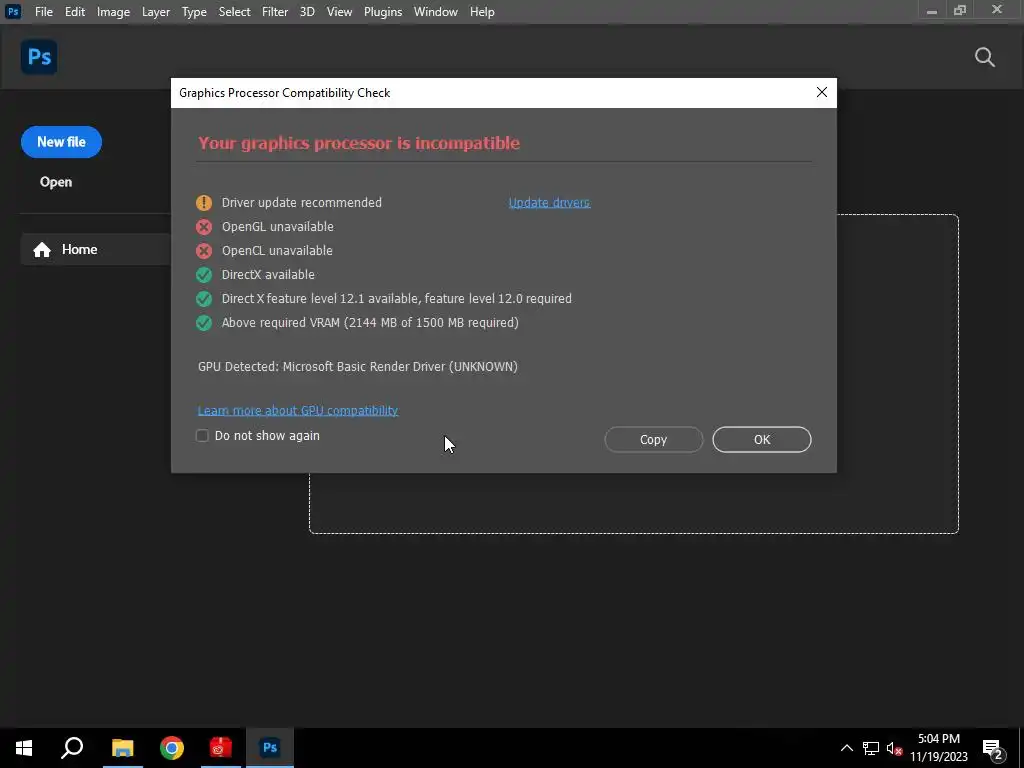Click the GPU Detected Microsoft Basic Render Driver text
Screen dimensions: 1024x768
tap(358, 366)
